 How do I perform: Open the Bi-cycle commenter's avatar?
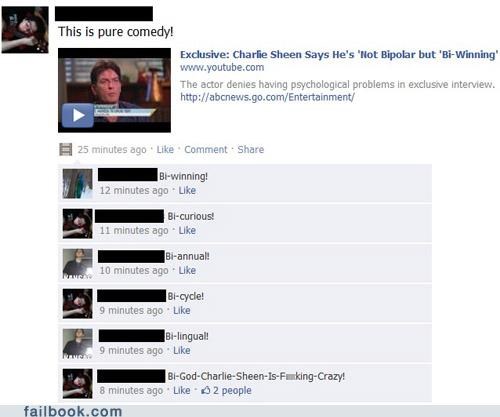tap(78, 304)
